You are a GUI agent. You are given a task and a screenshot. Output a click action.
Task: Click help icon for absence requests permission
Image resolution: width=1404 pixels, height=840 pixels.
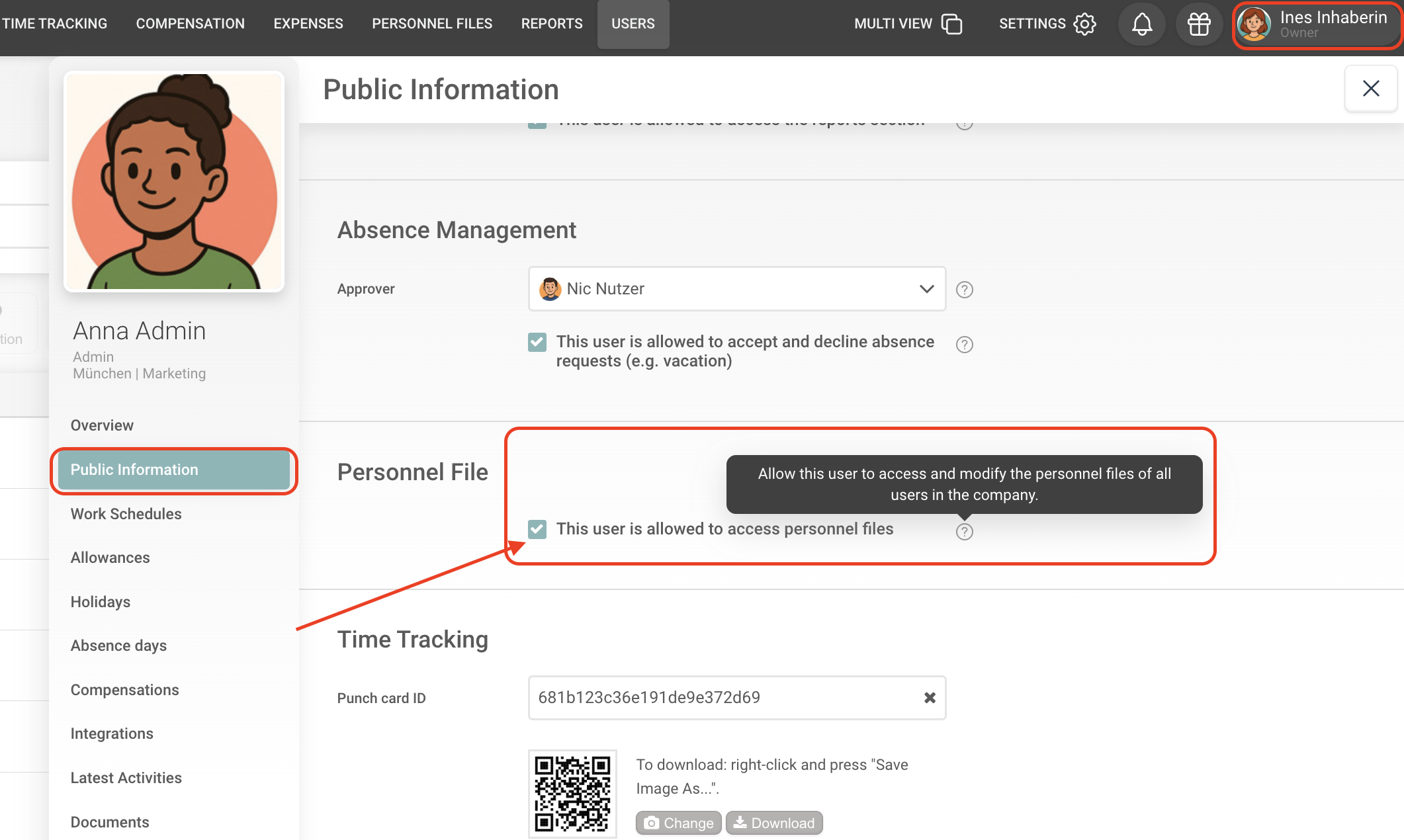click(965, 345)
